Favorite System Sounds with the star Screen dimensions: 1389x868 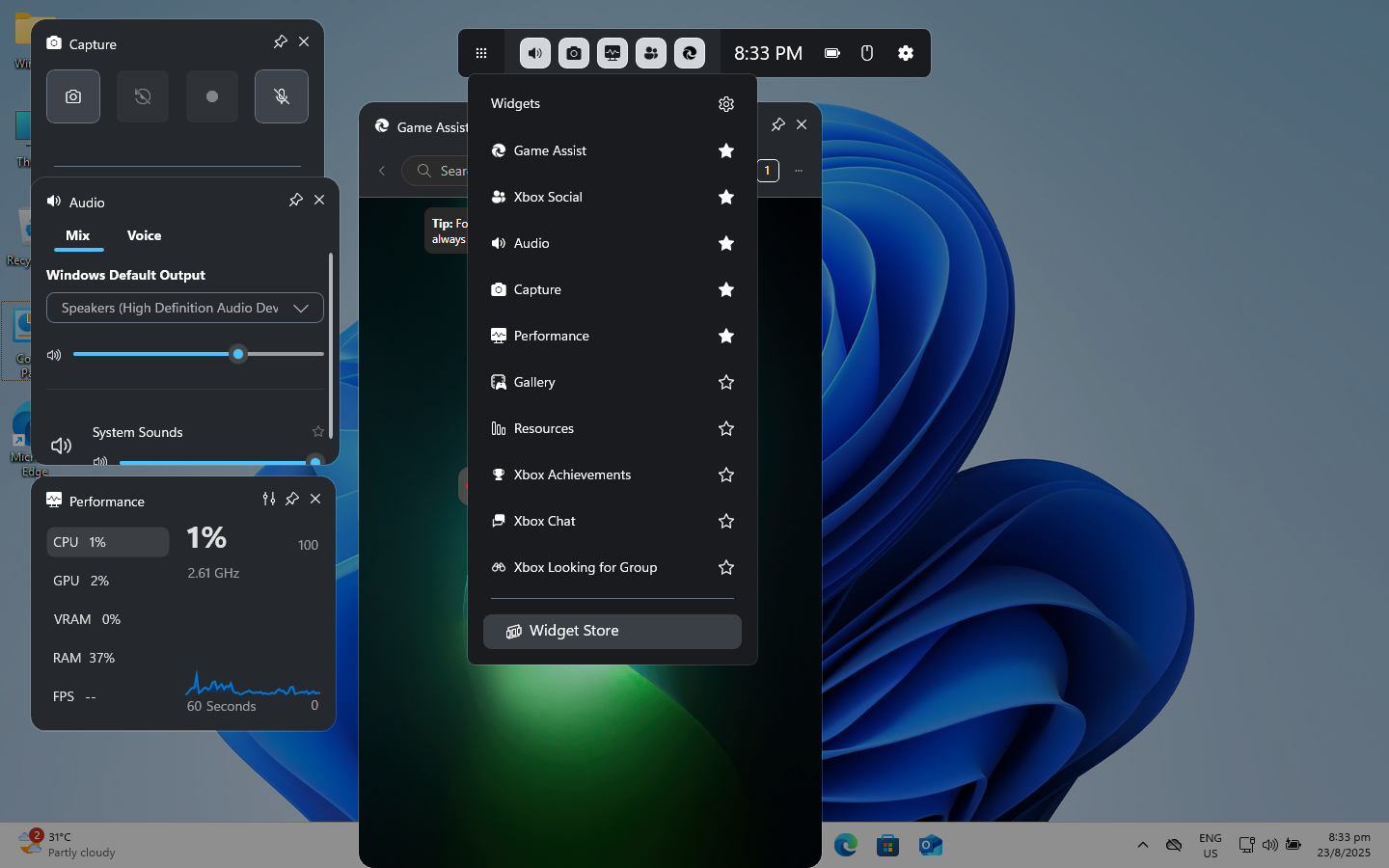[x=318, y=432]
